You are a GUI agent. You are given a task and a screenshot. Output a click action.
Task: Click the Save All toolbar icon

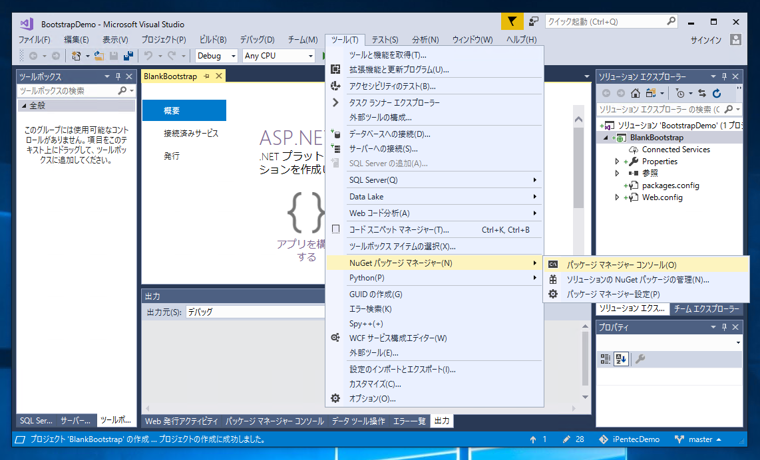coord(128,56)
